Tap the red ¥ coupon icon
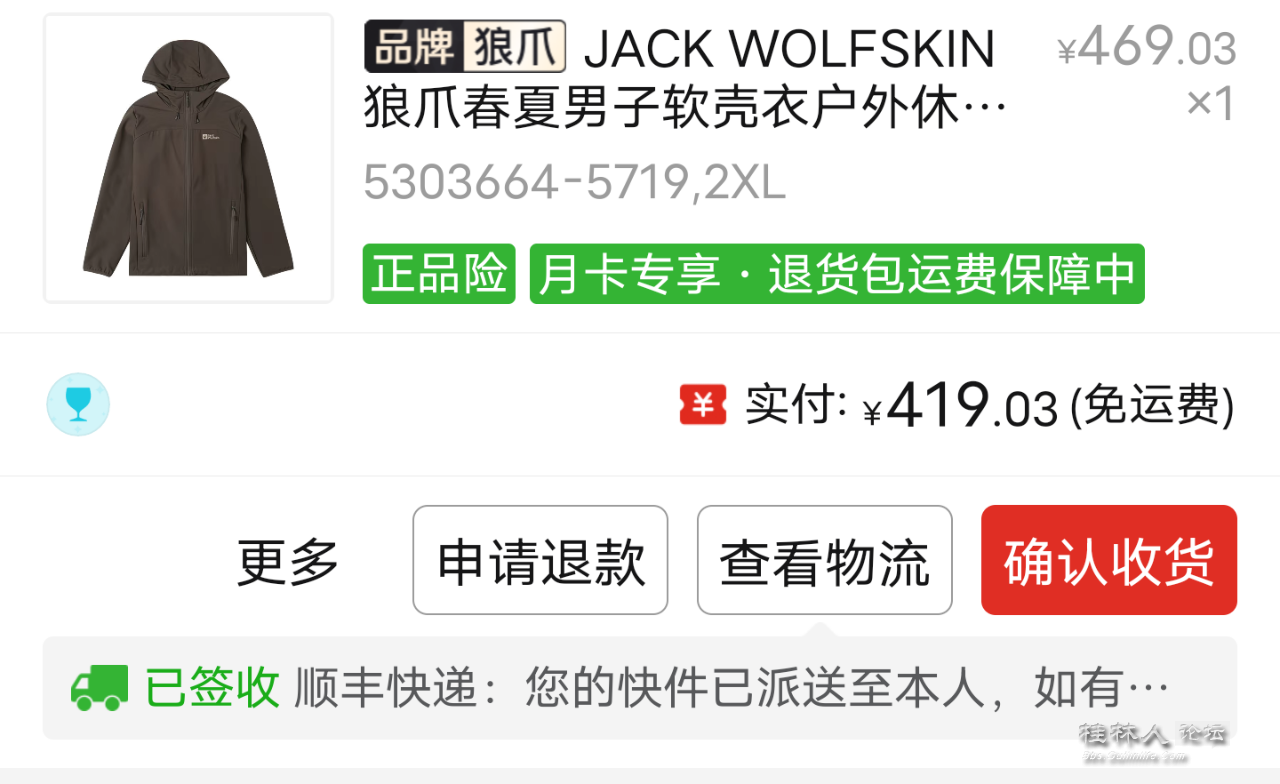 pos(703,405)
